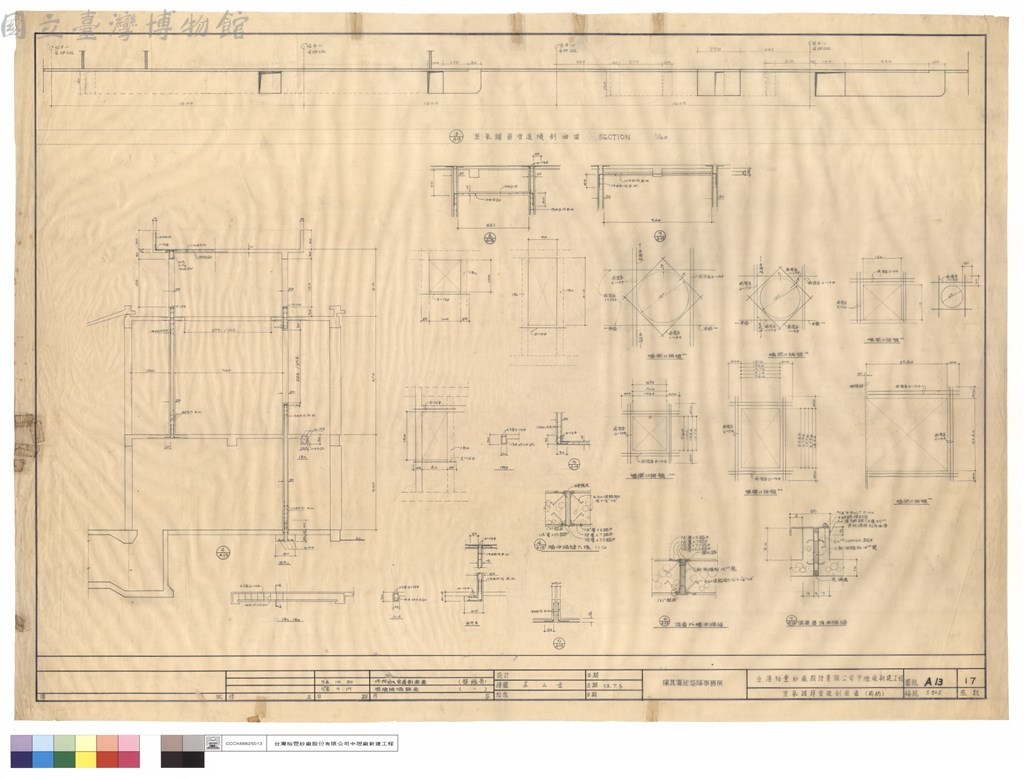Click the museum watermark text

[125, 26]
